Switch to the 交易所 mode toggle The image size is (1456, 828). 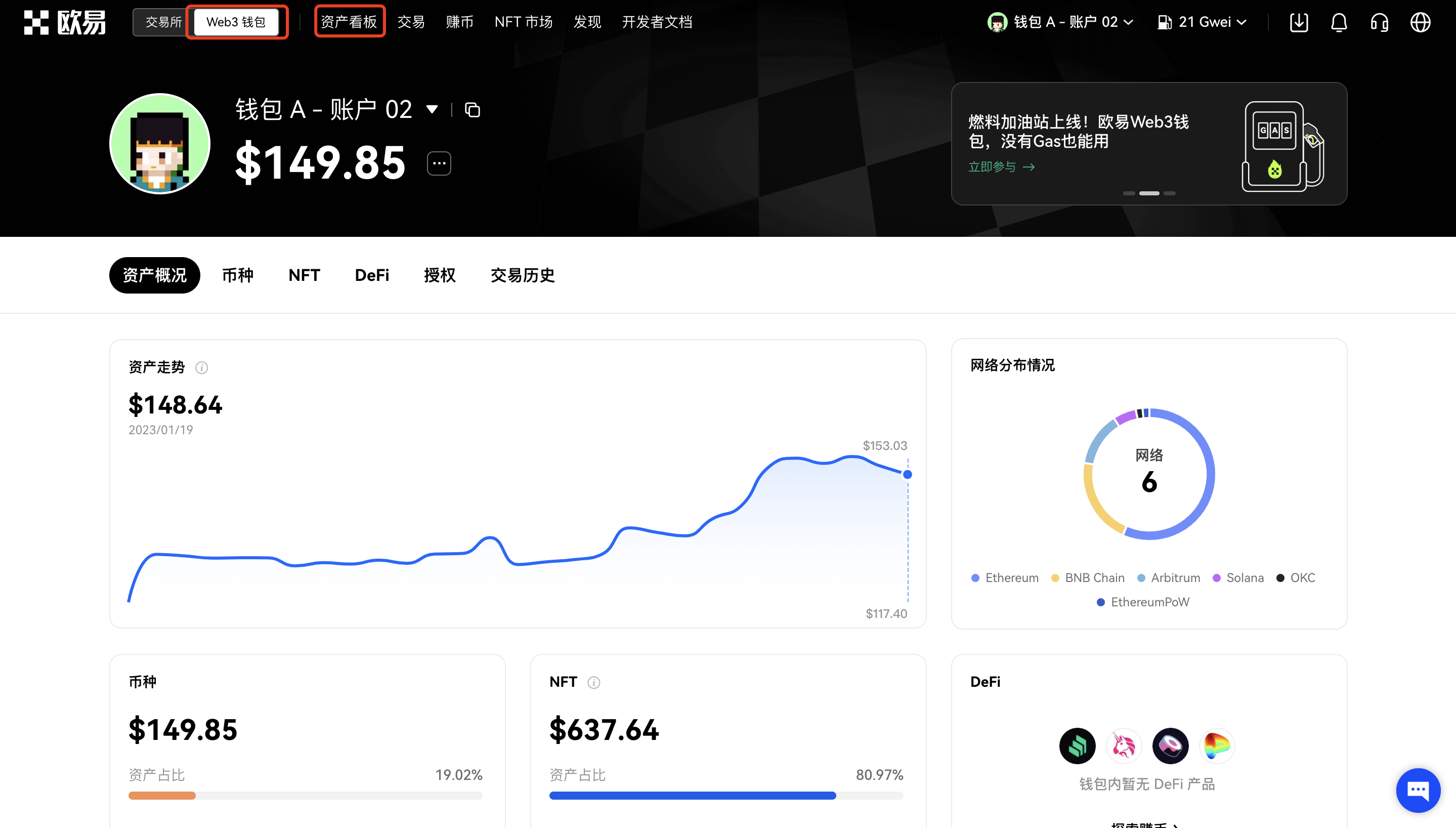point(163,22)
